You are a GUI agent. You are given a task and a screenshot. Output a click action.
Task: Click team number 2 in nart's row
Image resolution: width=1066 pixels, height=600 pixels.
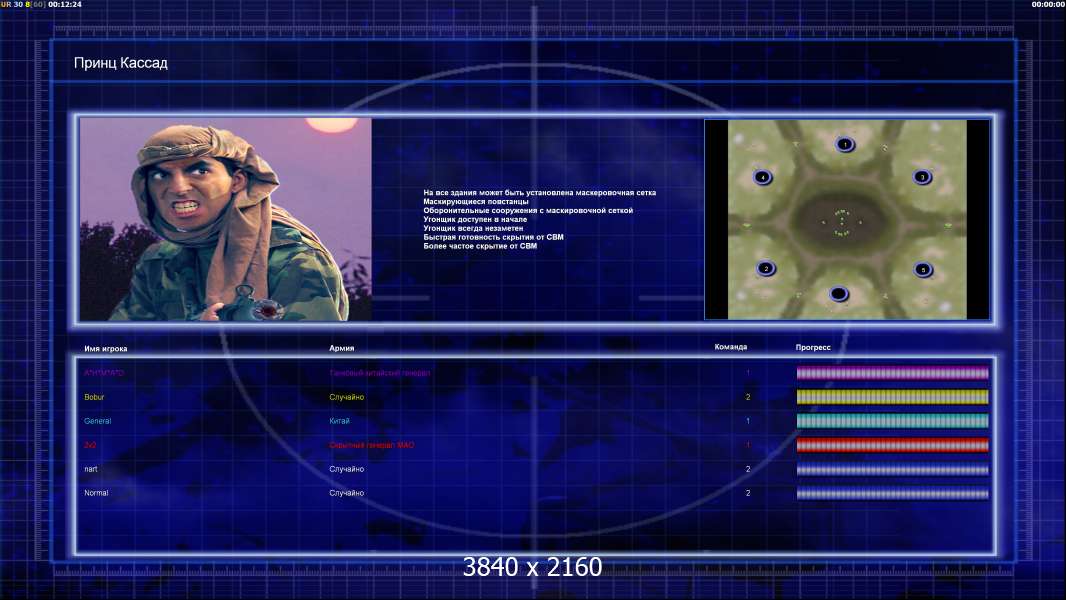tap(748, 469)
